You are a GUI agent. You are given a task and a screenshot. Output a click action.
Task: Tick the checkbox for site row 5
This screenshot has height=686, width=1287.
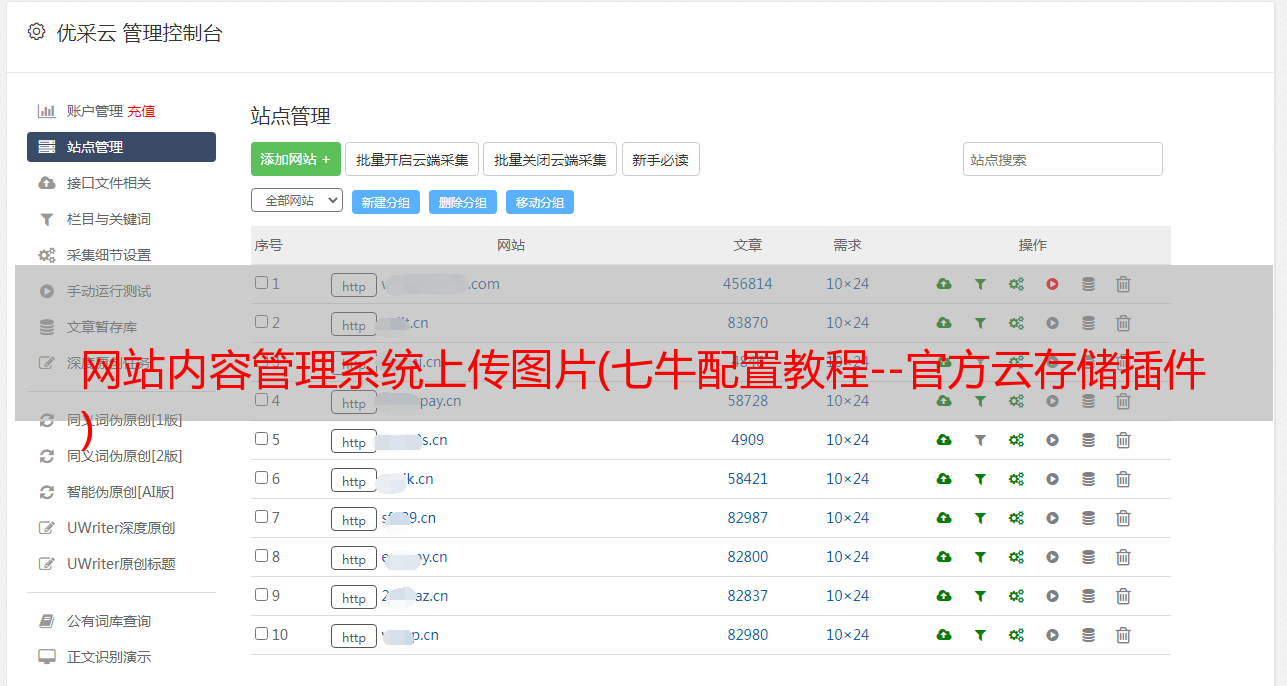[261, 439]
